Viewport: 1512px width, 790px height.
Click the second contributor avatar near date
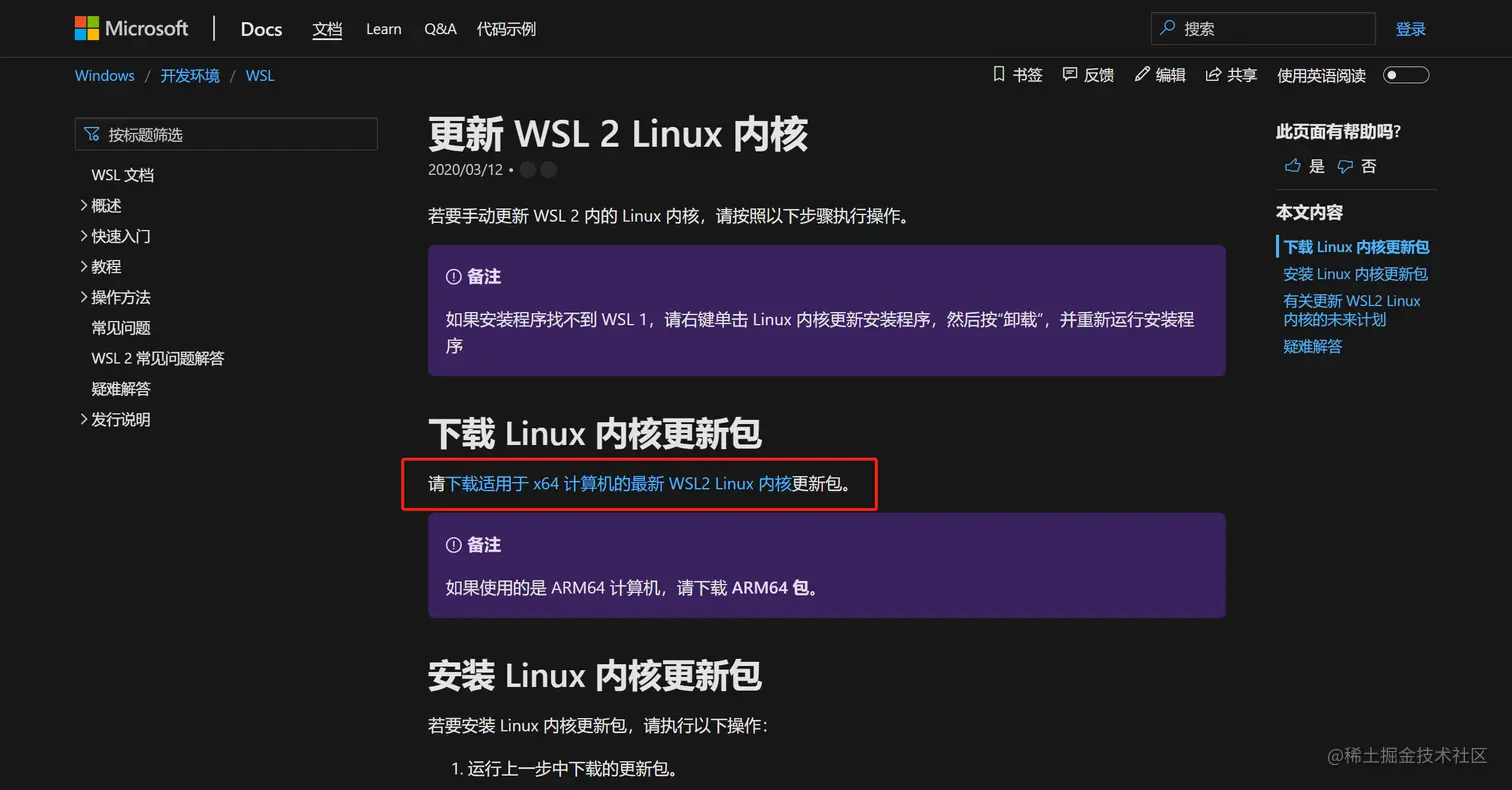[548, 170]
